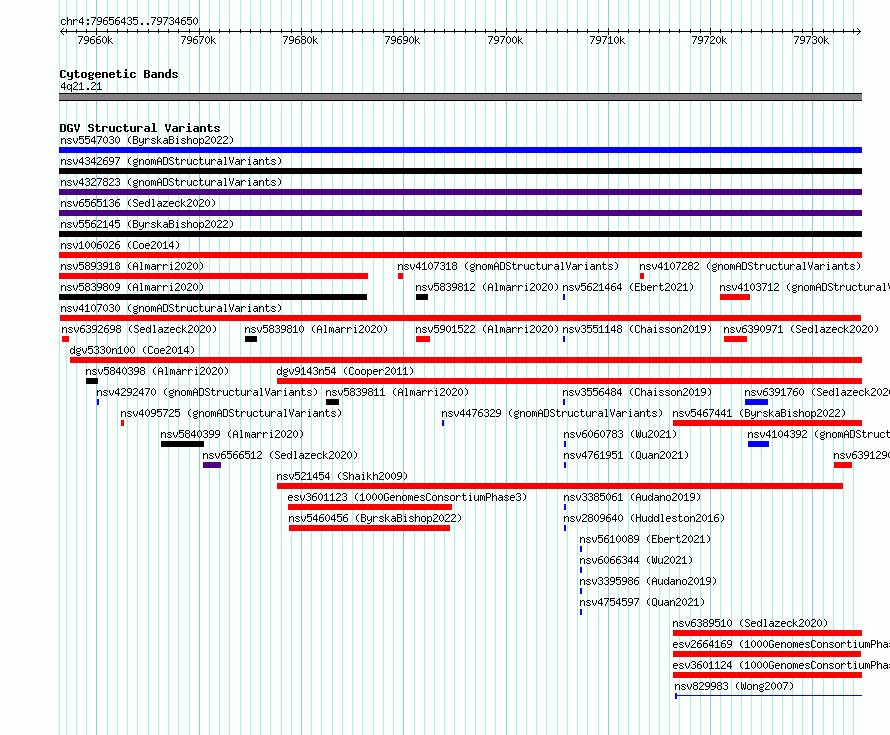Open nsv3395986 (Audano2019) label
Screen dimensions: 890x735
click(648, 581)
